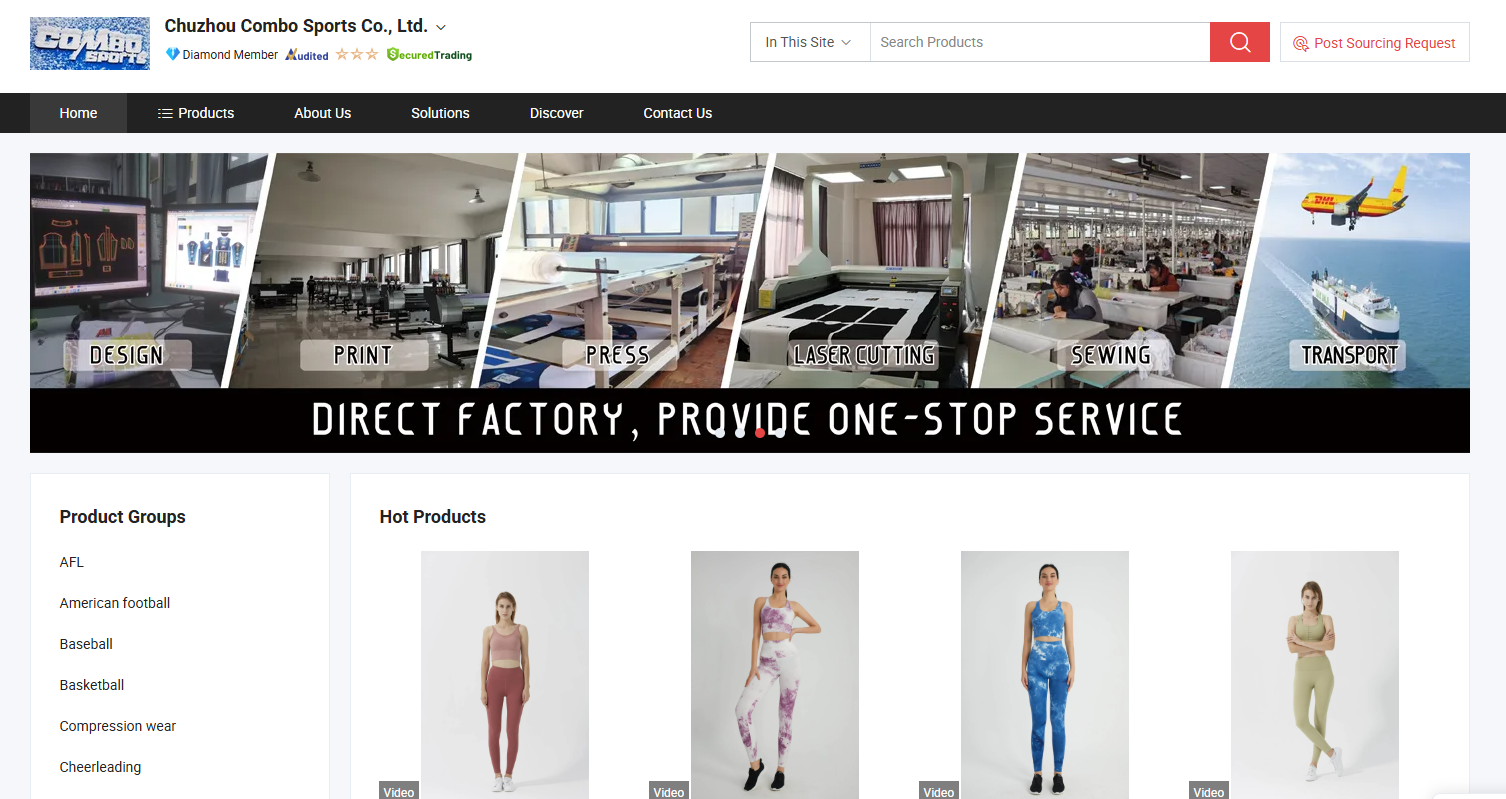This screenshot has height=799, width=1506.
Task: Select the fourth banner carousel dot
Action: click(780, 432)
